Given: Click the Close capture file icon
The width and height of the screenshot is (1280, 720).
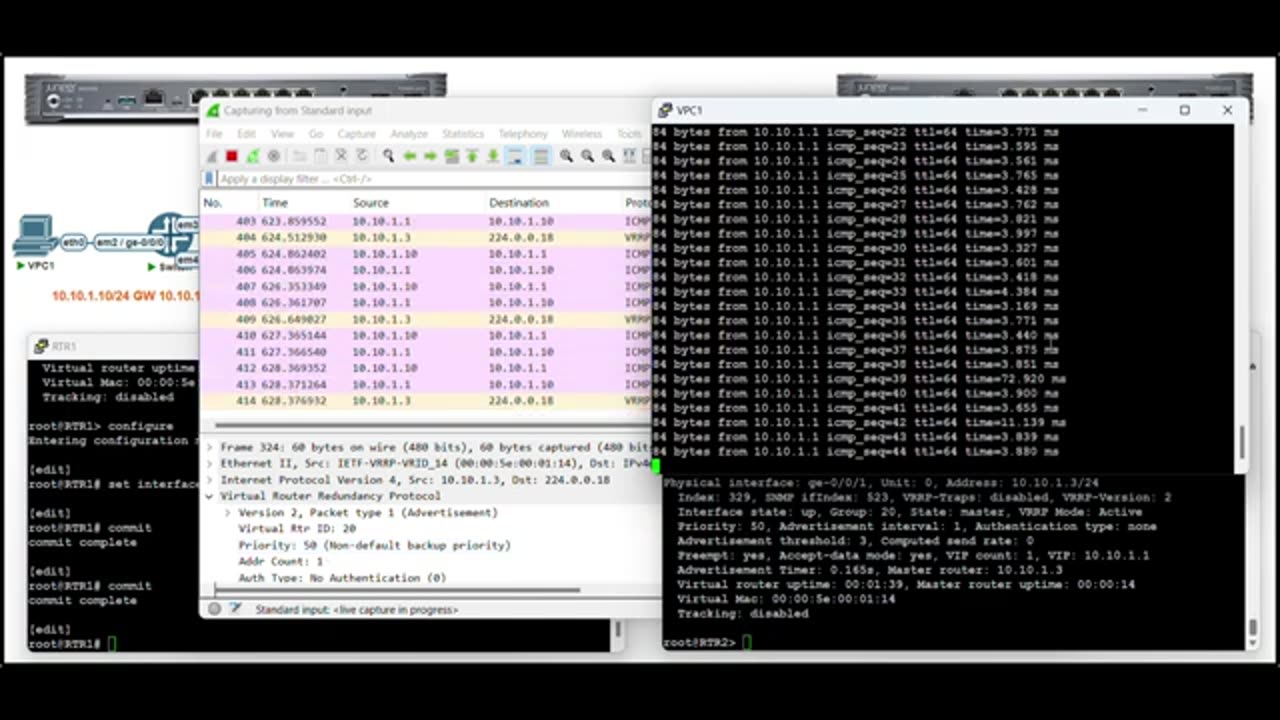Looking at the screenshot, I should (341, 156).
